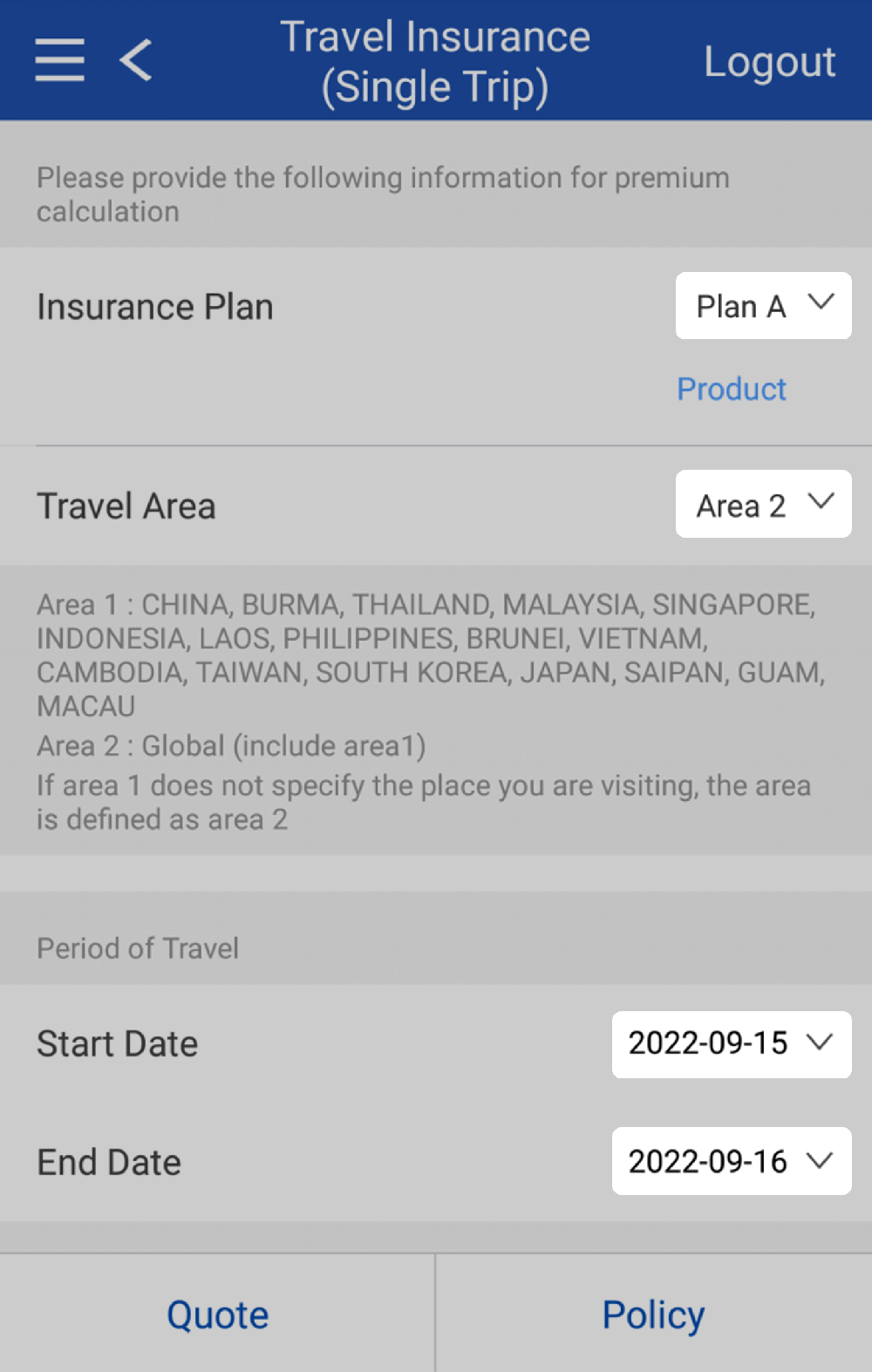Click the Travel Area label

coord(126,506)
